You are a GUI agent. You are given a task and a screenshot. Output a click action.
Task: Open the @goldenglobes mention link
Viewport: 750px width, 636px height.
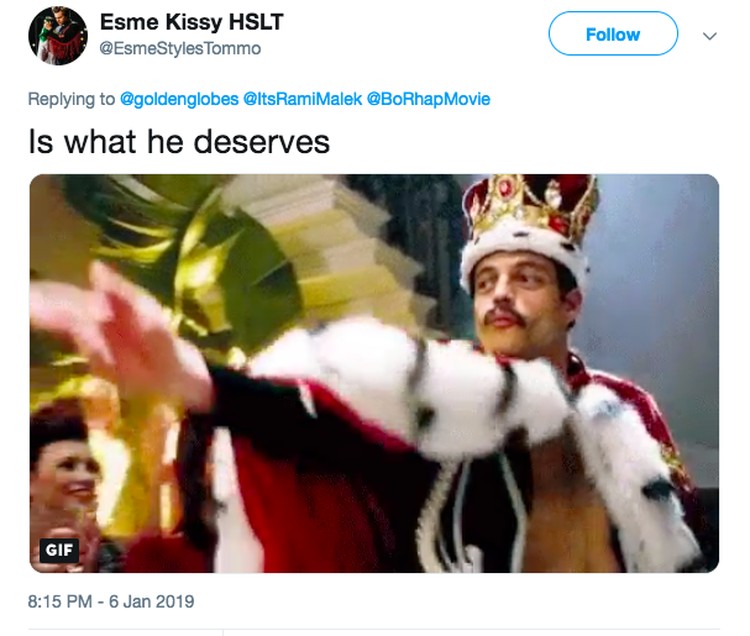click(x=179, y=99)
